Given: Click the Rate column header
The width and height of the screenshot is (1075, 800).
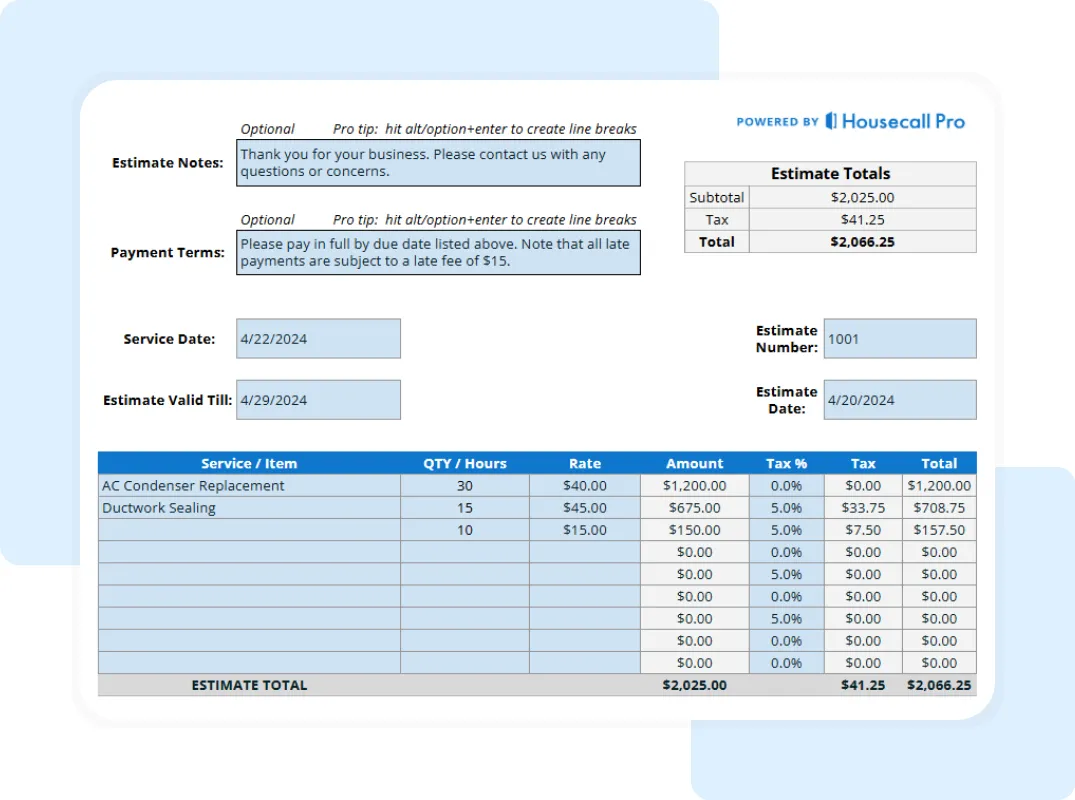Looking at the screenshot, I should click(584, 463).
